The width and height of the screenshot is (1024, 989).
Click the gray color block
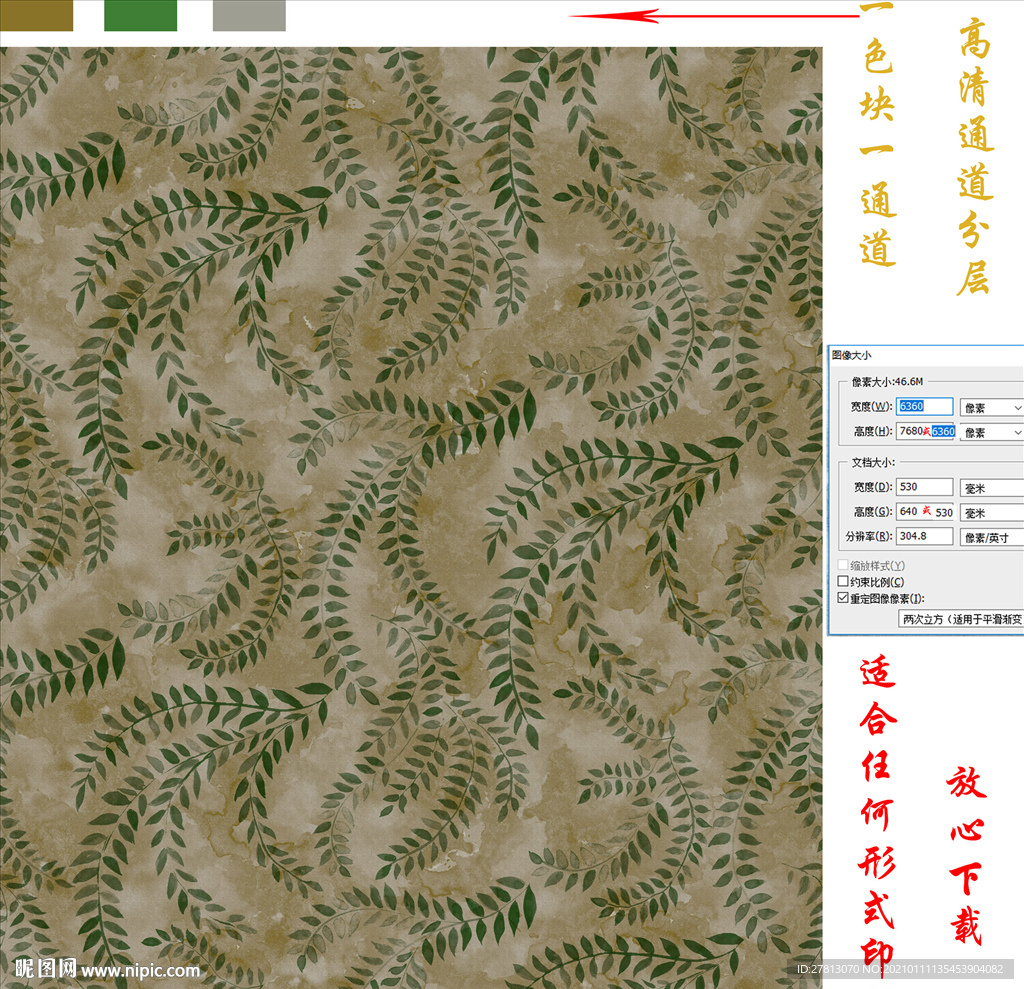pyautogui.click(x=249, y=15)
